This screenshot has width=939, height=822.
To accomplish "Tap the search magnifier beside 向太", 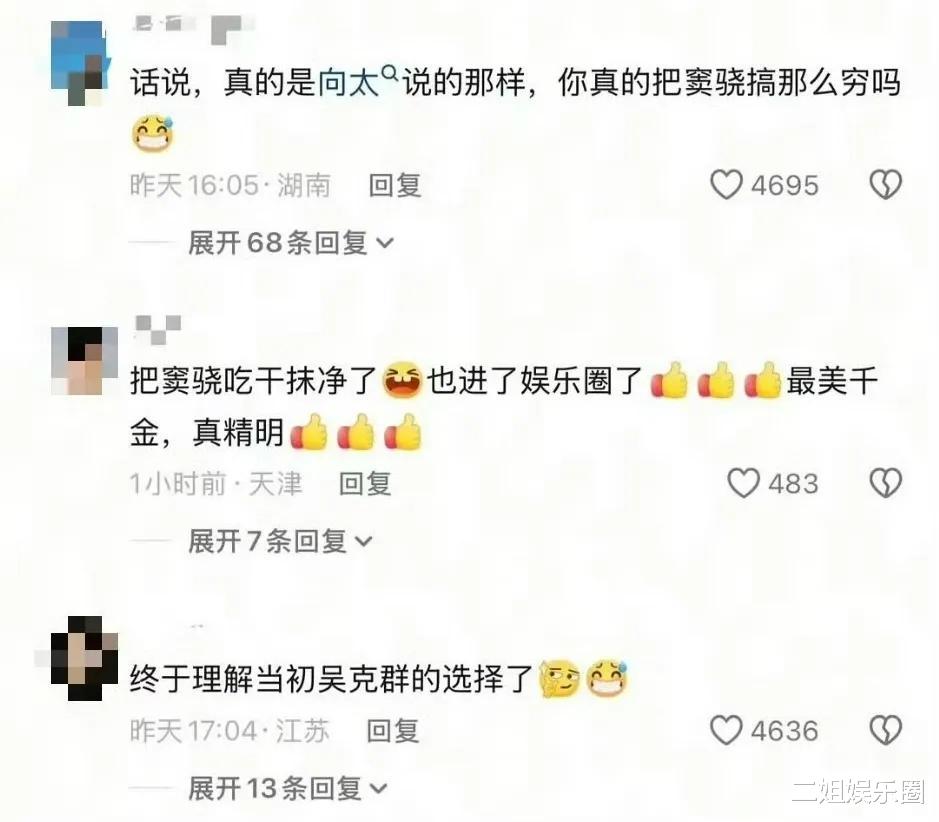I will click(x=389, y=73).
